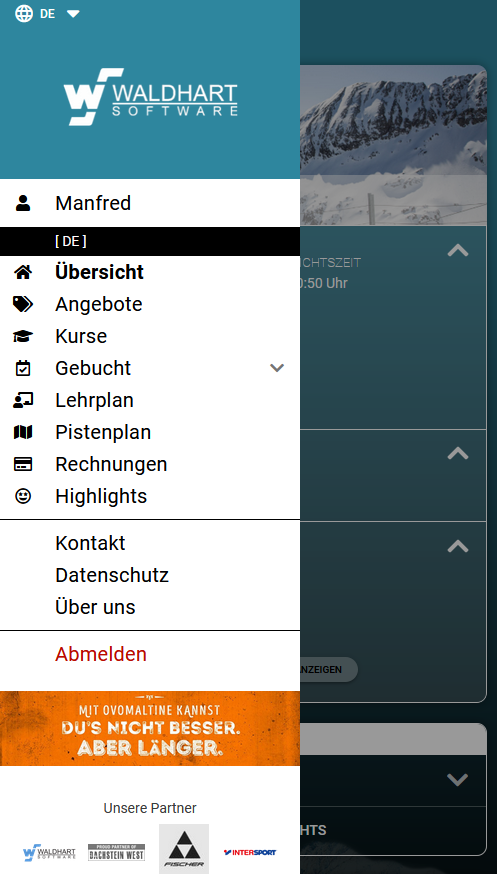Click the graduation cap icon for Kurse
Screen dimensions: 497x874
[x=23, y=337]
